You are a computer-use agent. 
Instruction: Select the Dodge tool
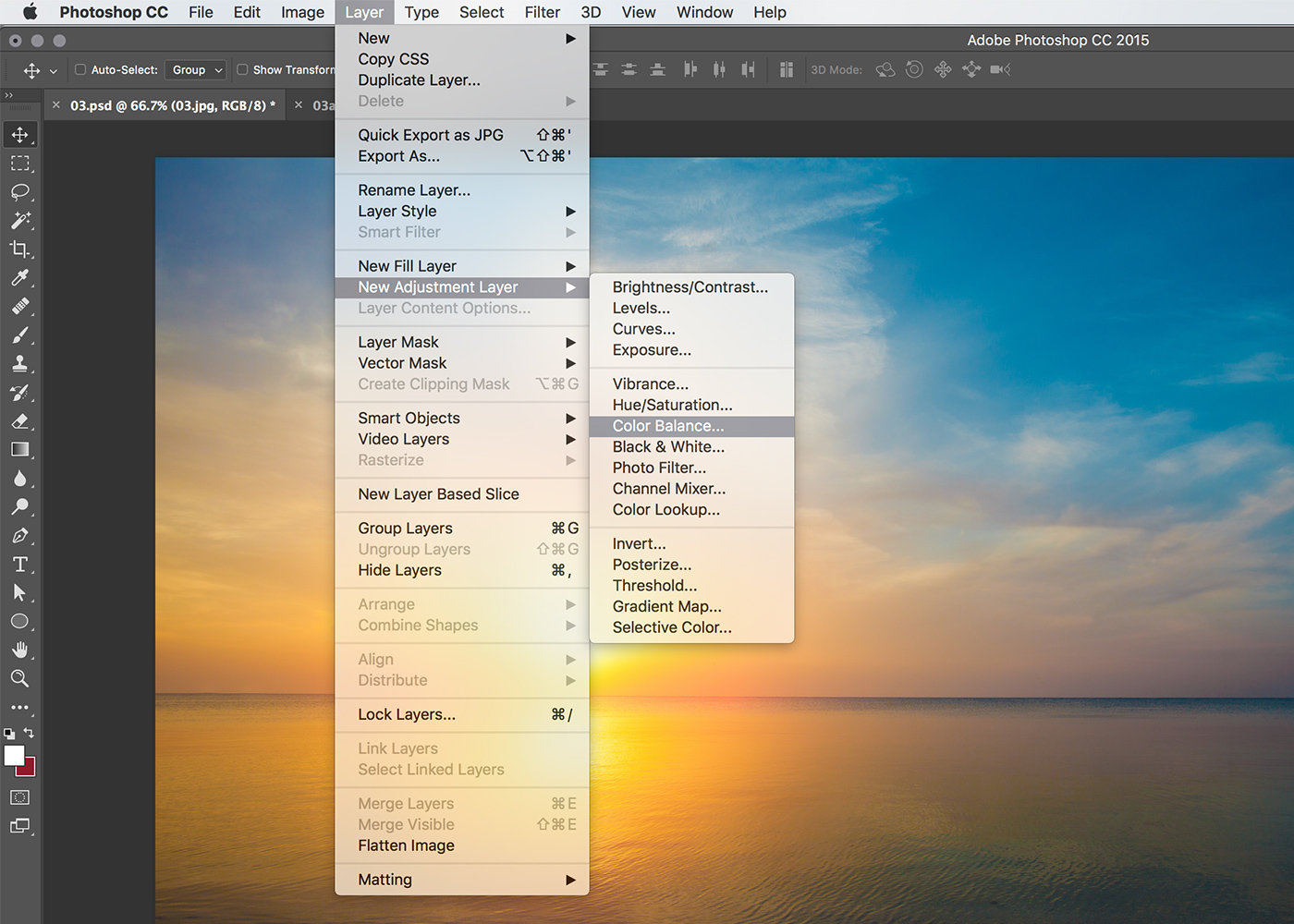20,507
